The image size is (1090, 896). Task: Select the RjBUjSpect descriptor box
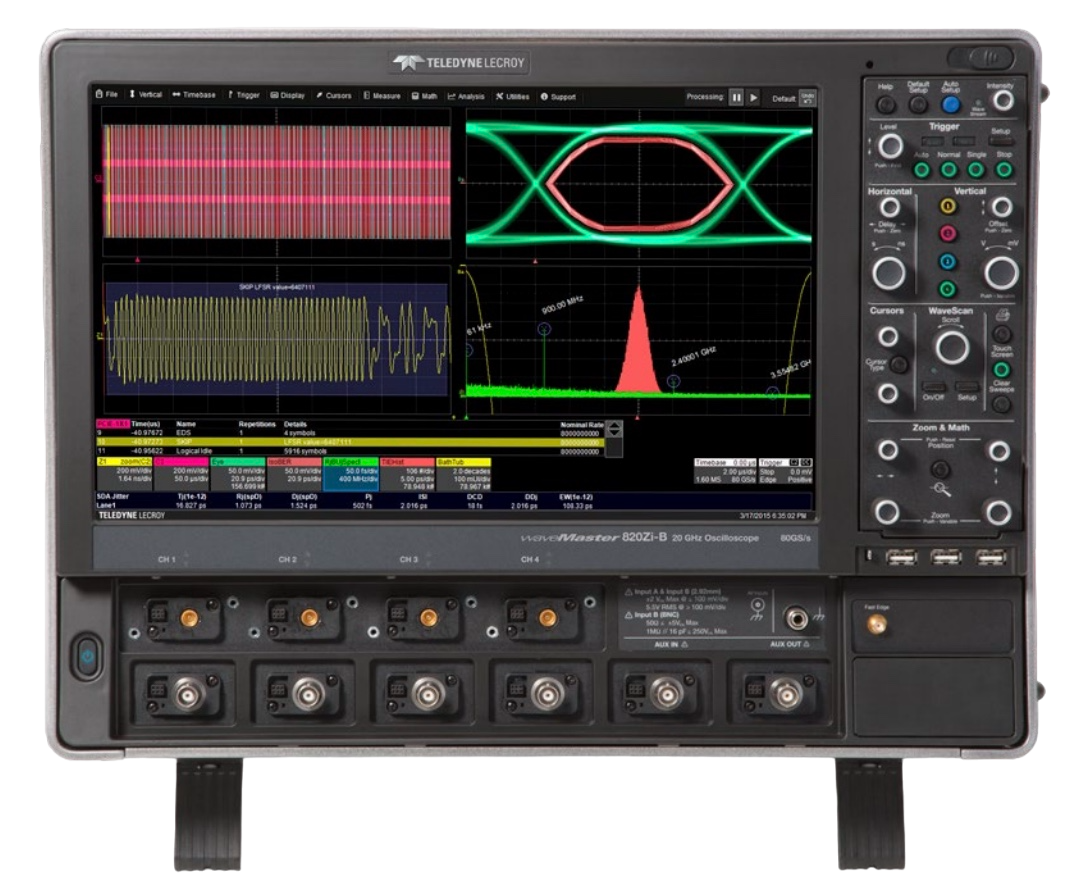pos(350,473)
